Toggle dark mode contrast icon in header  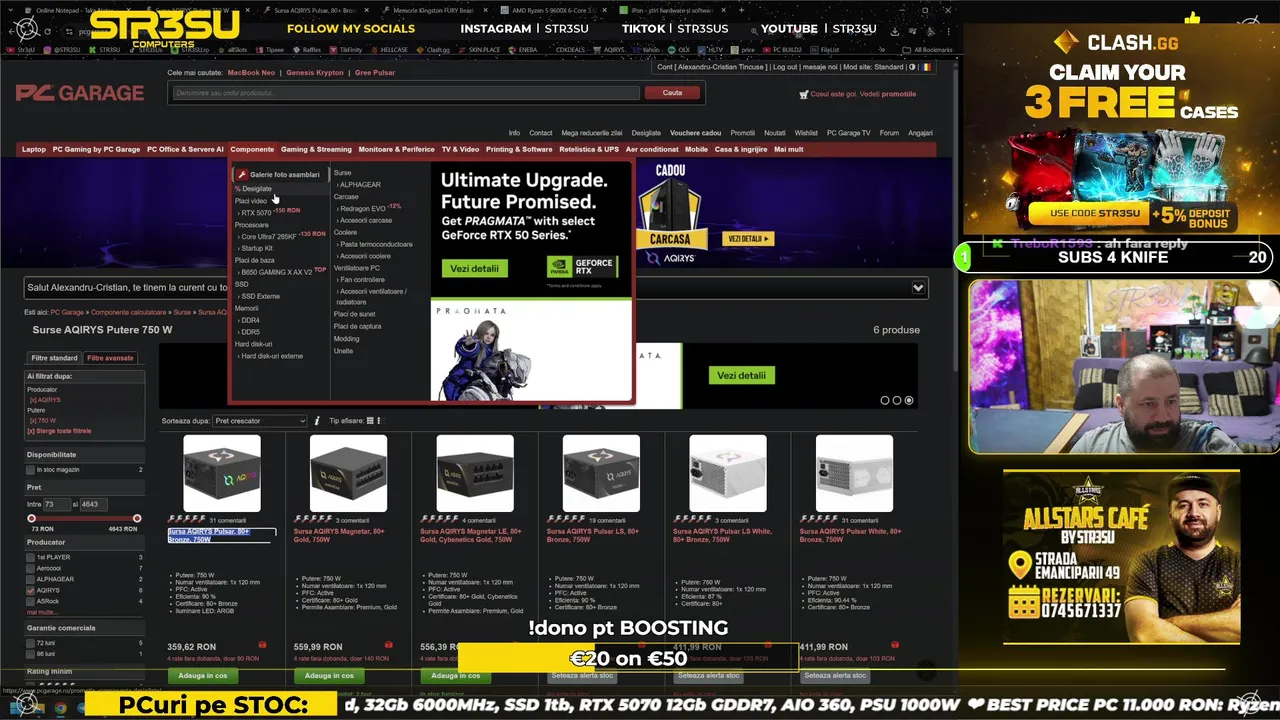(912, 67)
